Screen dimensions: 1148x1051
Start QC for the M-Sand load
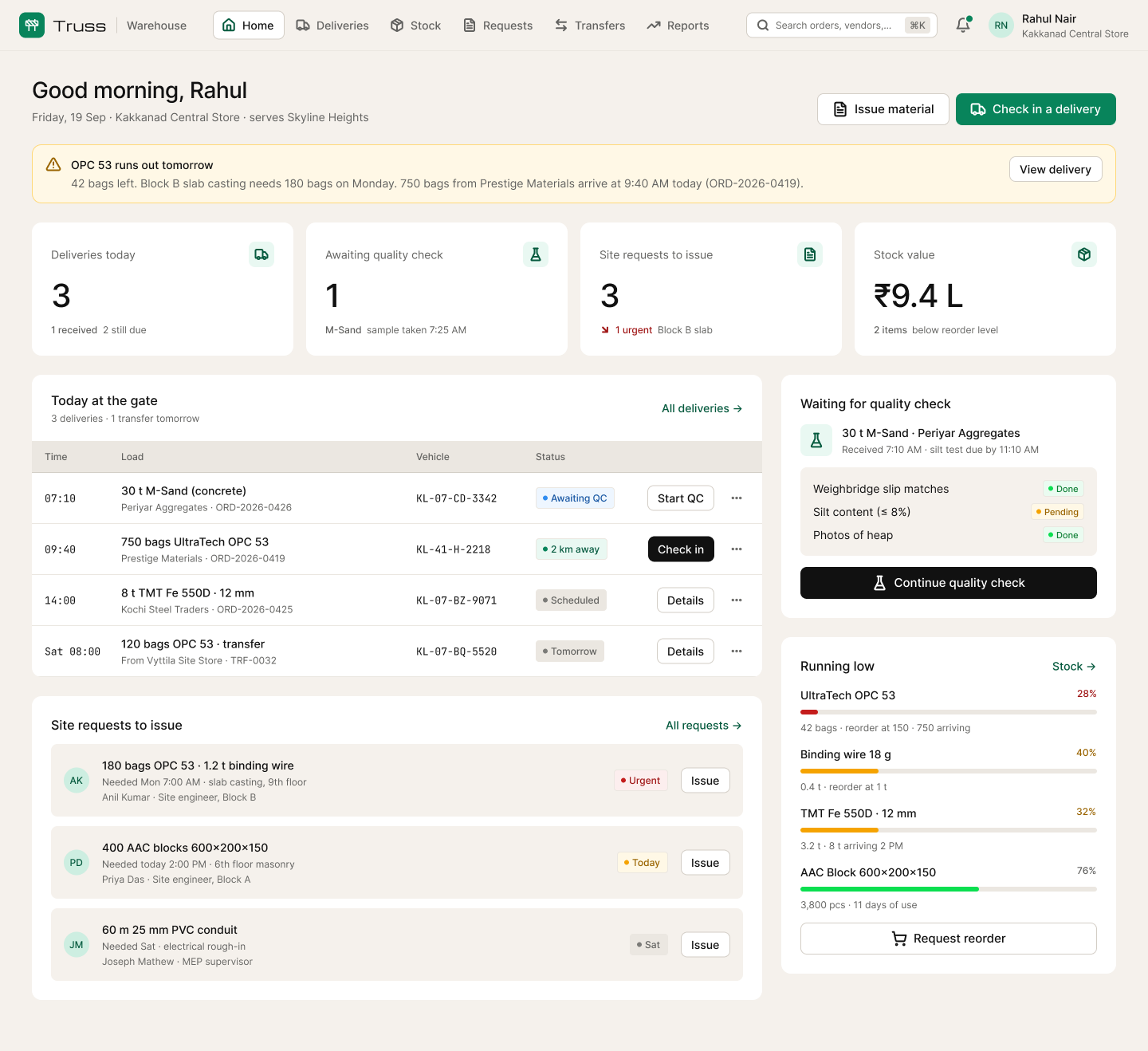pos(681,498)
